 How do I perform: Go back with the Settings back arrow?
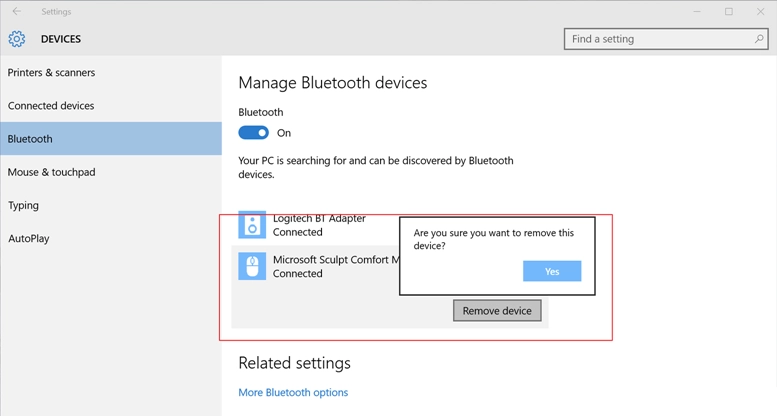tap(17, 11)
